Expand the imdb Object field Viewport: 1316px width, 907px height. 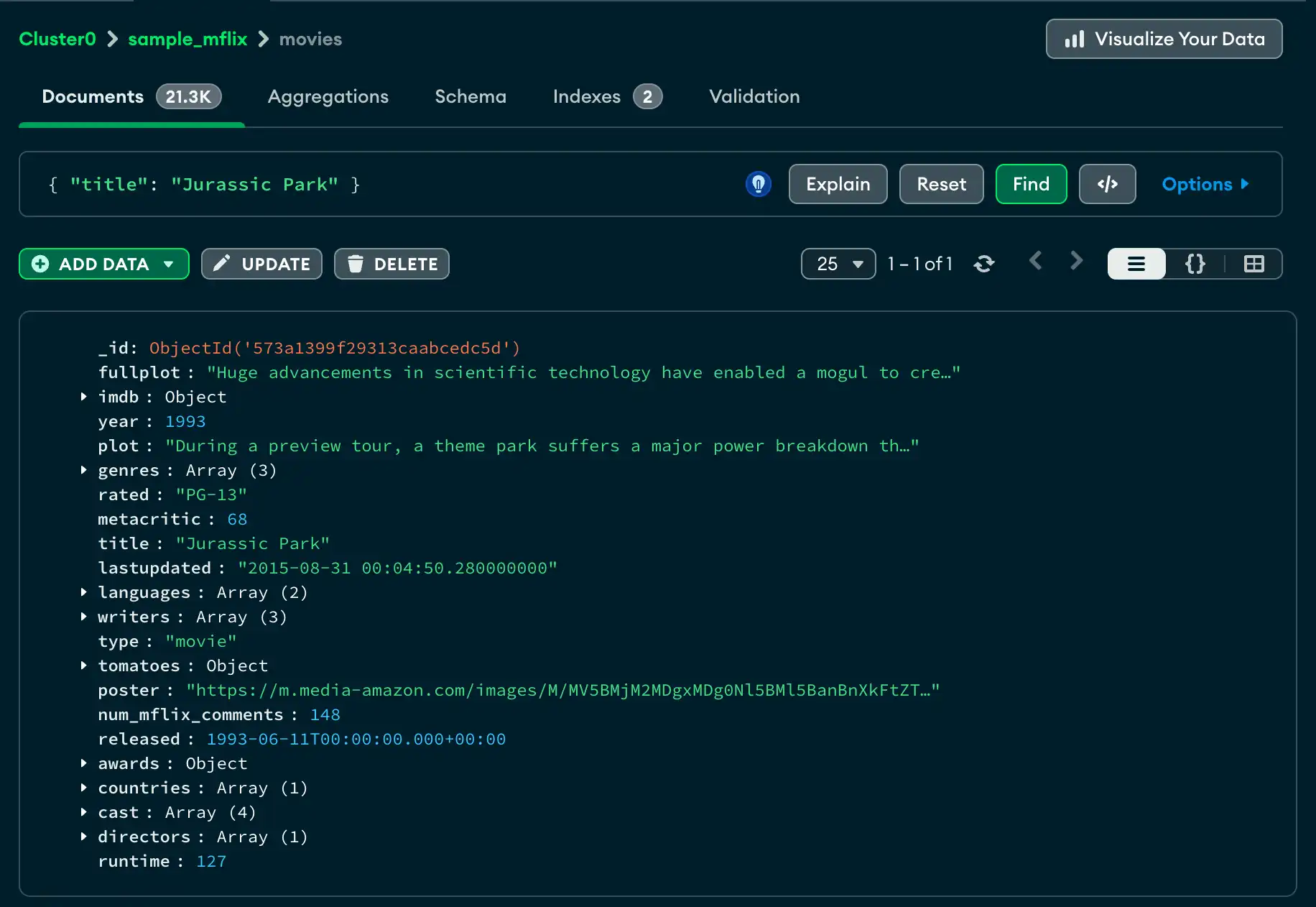click(x=83, y=397)
